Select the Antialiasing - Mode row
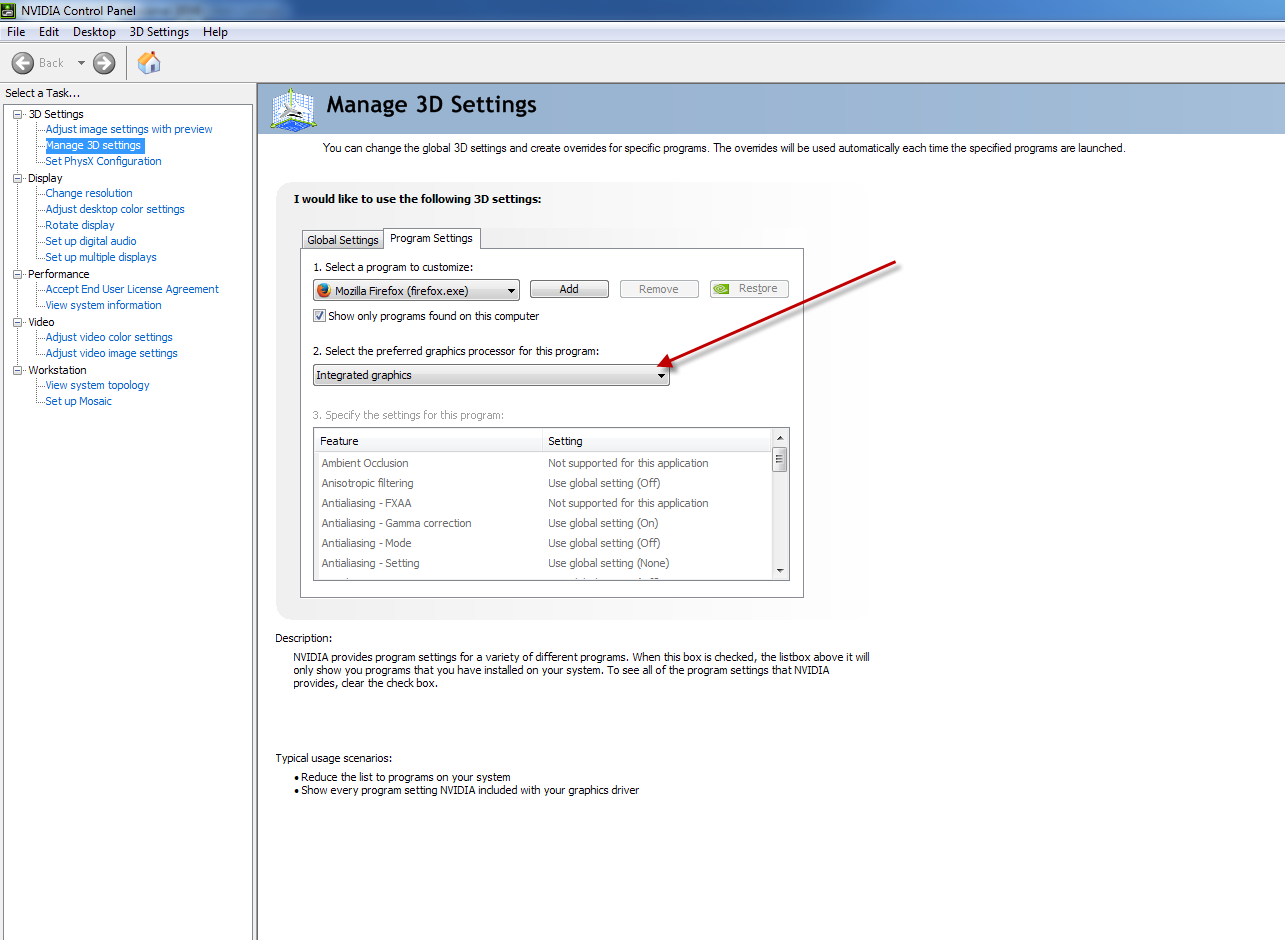 (x=543, y=543)
